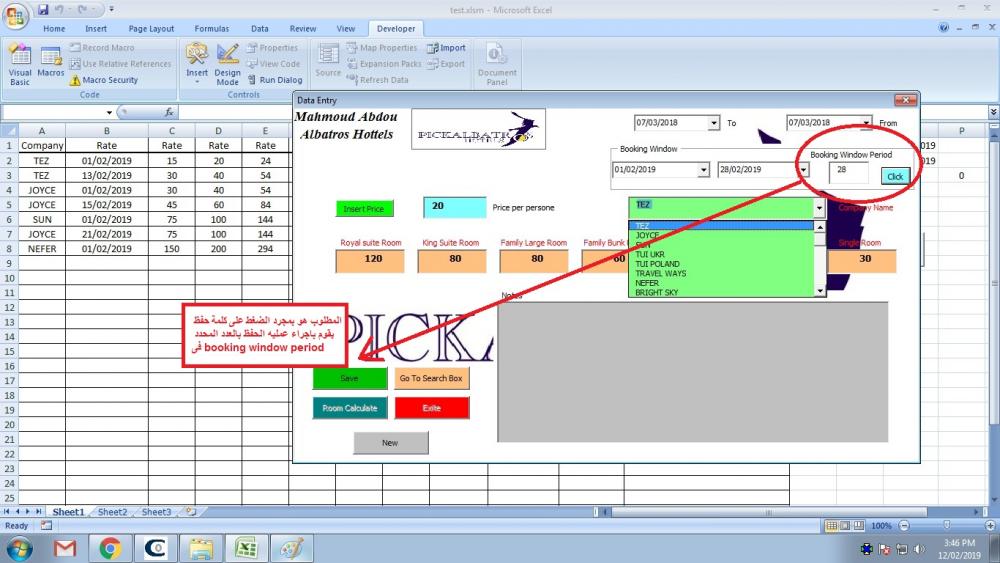This screenshot has width=1000, height=563.
Task: Expand the formula bar
Action: tap(994, 112)
